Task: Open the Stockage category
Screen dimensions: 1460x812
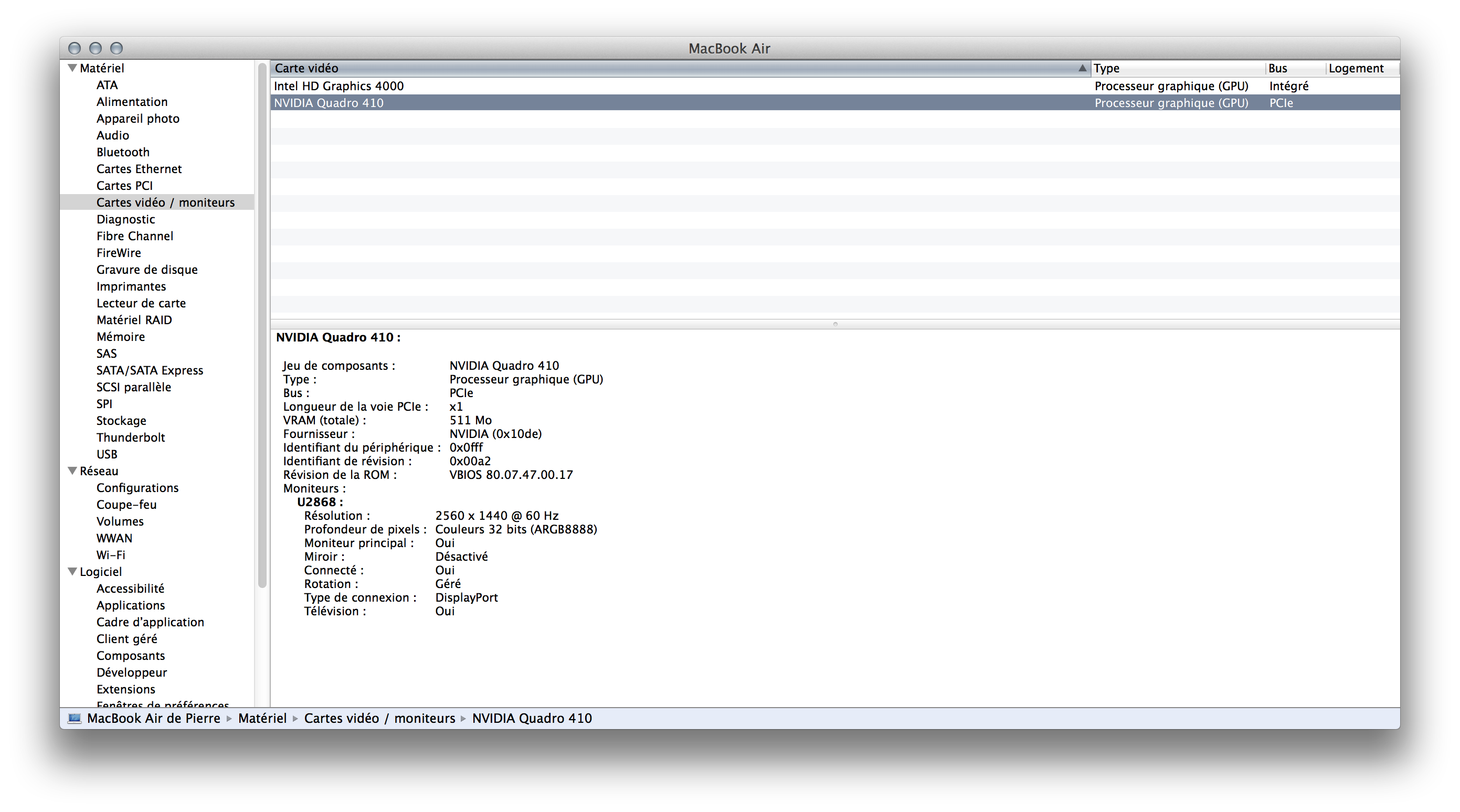Action: (121, 421)
